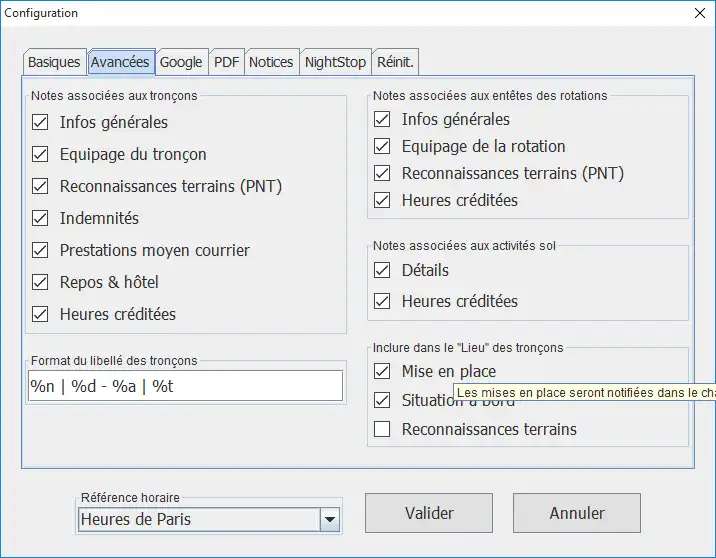Open the Google tab
716x558 pixels.
181,62
